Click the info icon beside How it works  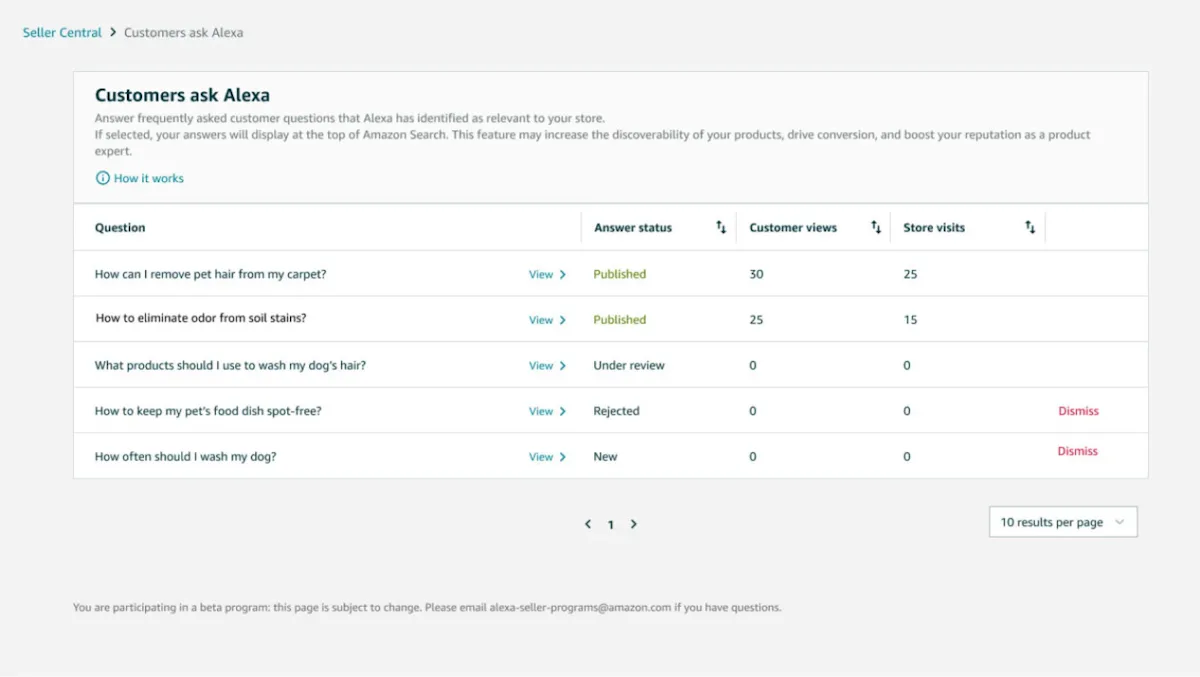point(102,178)
